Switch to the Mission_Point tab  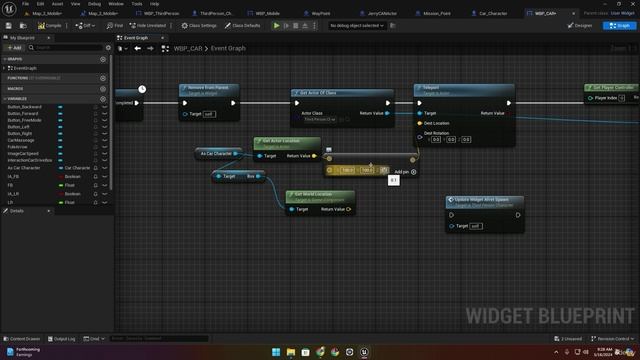[x=433, y=13]
